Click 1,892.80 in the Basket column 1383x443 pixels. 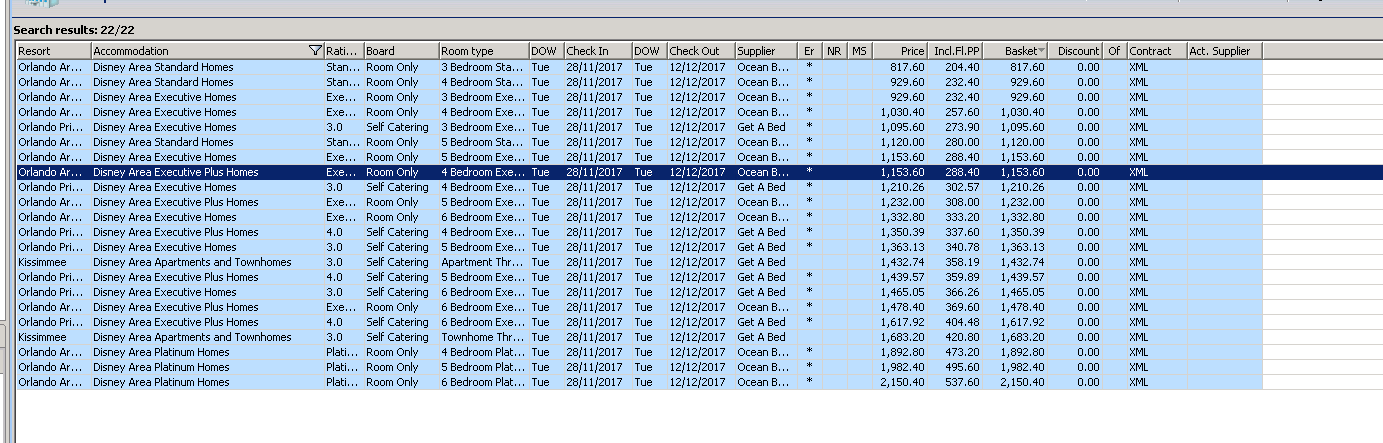click(1021, 352)
